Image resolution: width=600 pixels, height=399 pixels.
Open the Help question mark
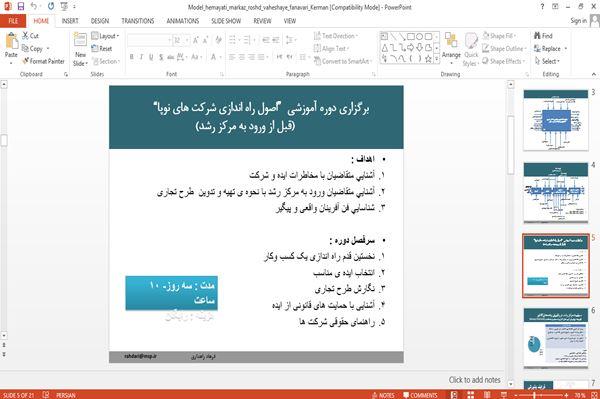pos(542,7)
